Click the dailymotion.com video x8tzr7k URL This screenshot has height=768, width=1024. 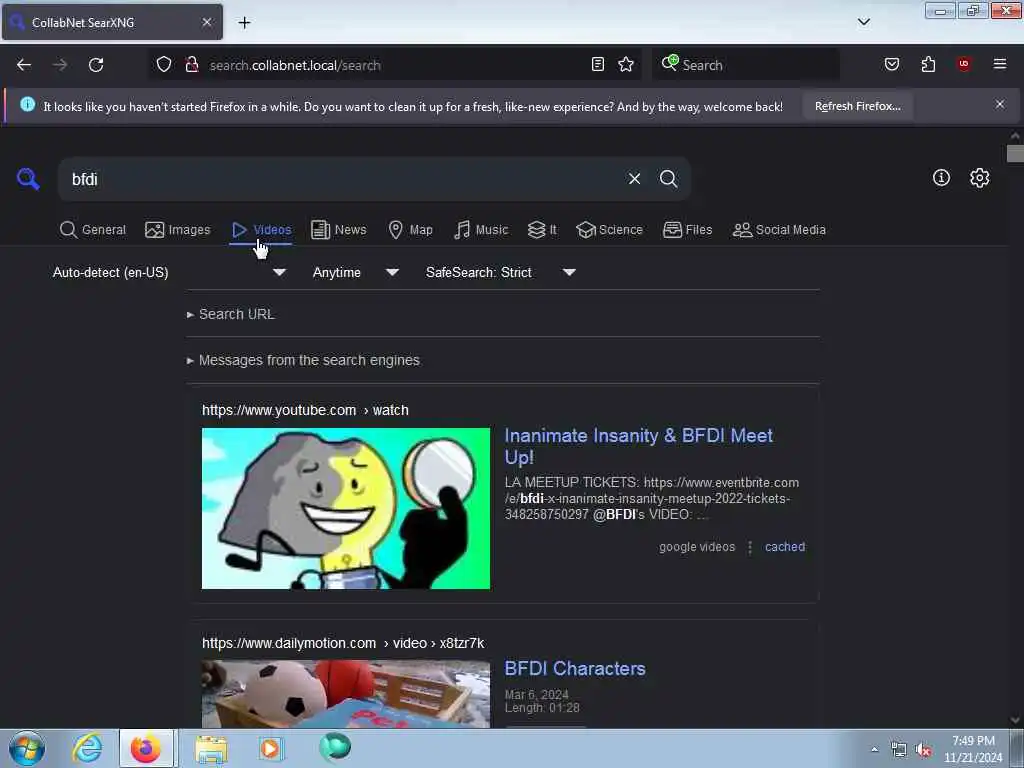coord(343,643)
